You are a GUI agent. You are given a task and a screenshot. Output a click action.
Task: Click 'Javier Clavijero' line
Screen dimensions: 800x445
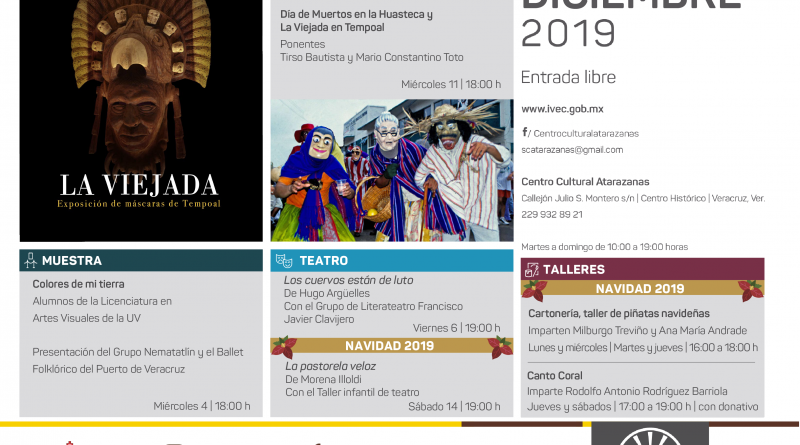click(319, 319)
